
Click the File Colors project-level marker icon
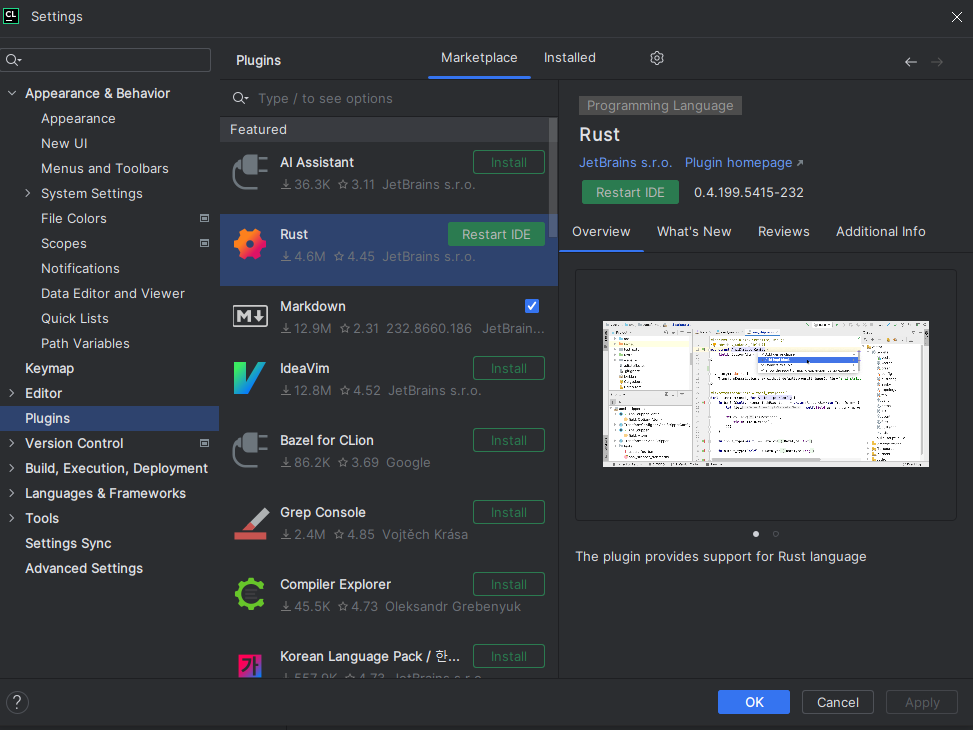pyautogui.click(x=204, y=218)
